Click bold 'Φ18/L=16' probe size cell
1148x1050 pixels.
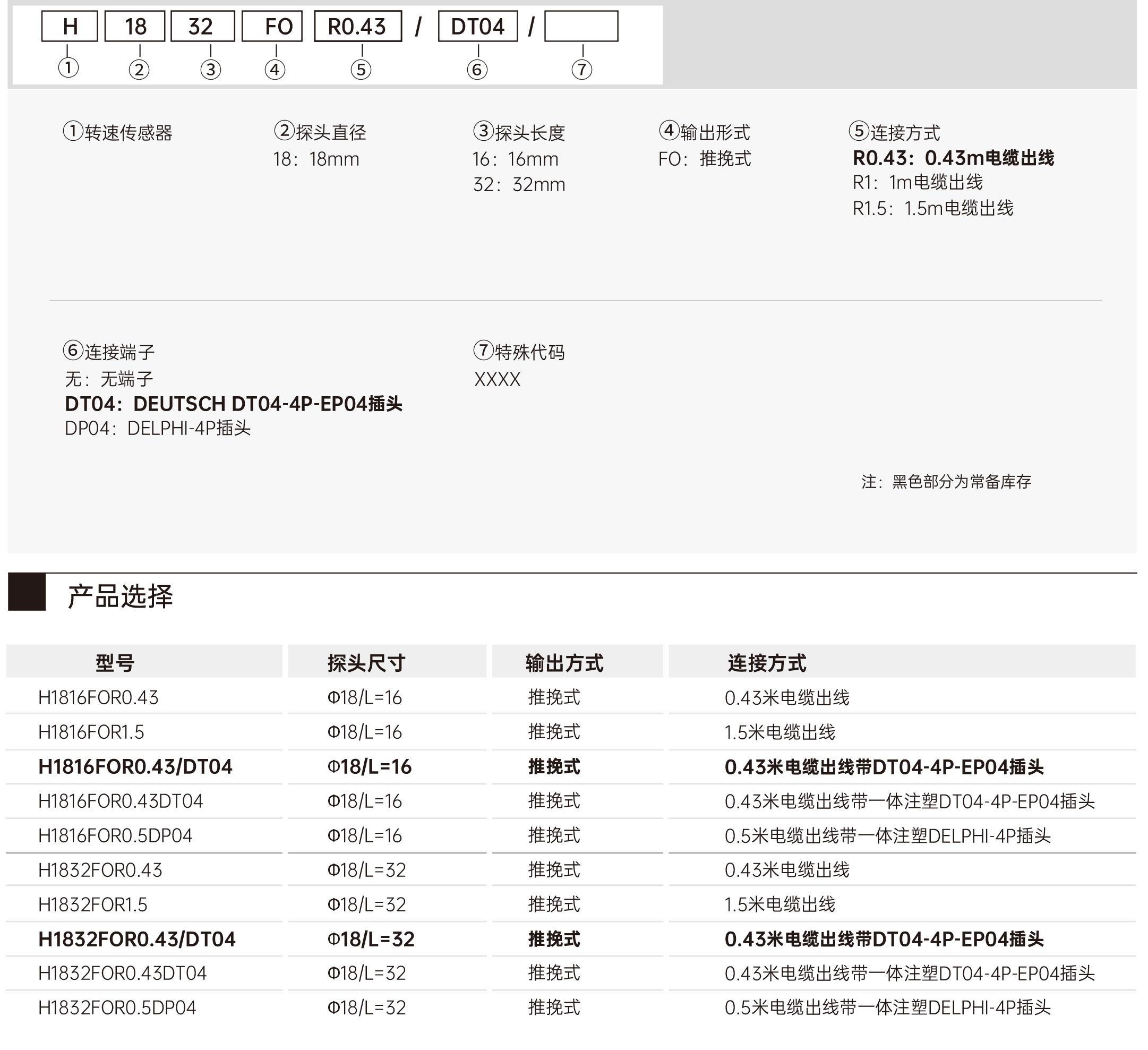[369, 767]
